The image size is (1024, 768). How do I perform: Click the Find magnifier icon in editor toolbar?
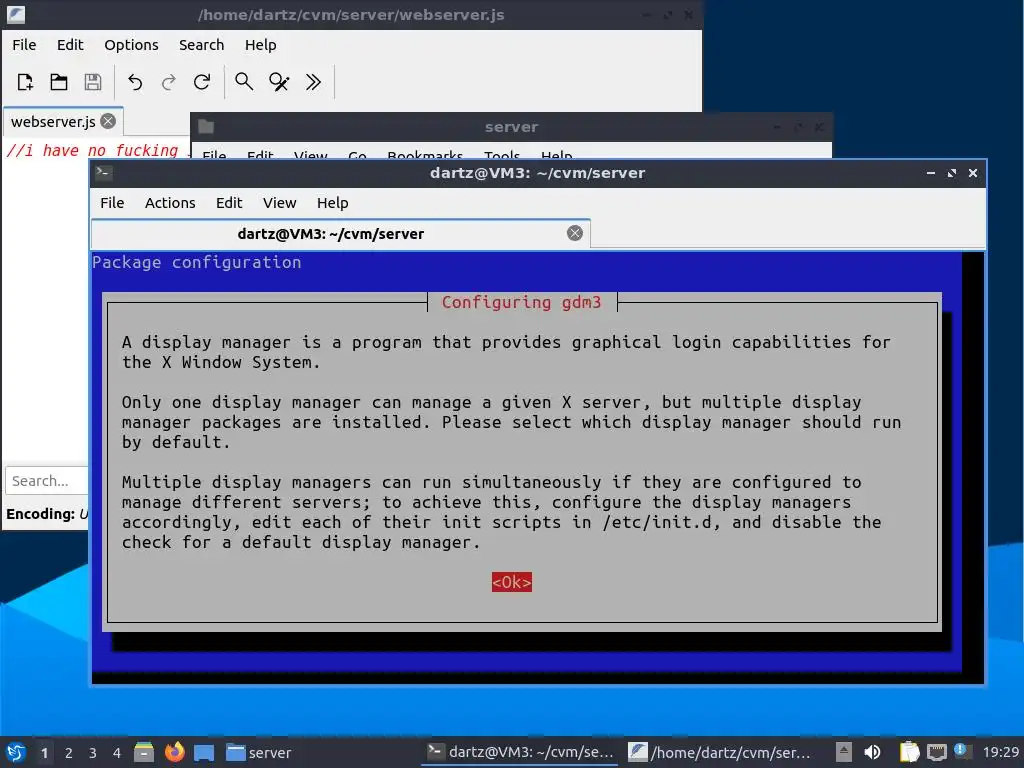click(x=244, y=82)
